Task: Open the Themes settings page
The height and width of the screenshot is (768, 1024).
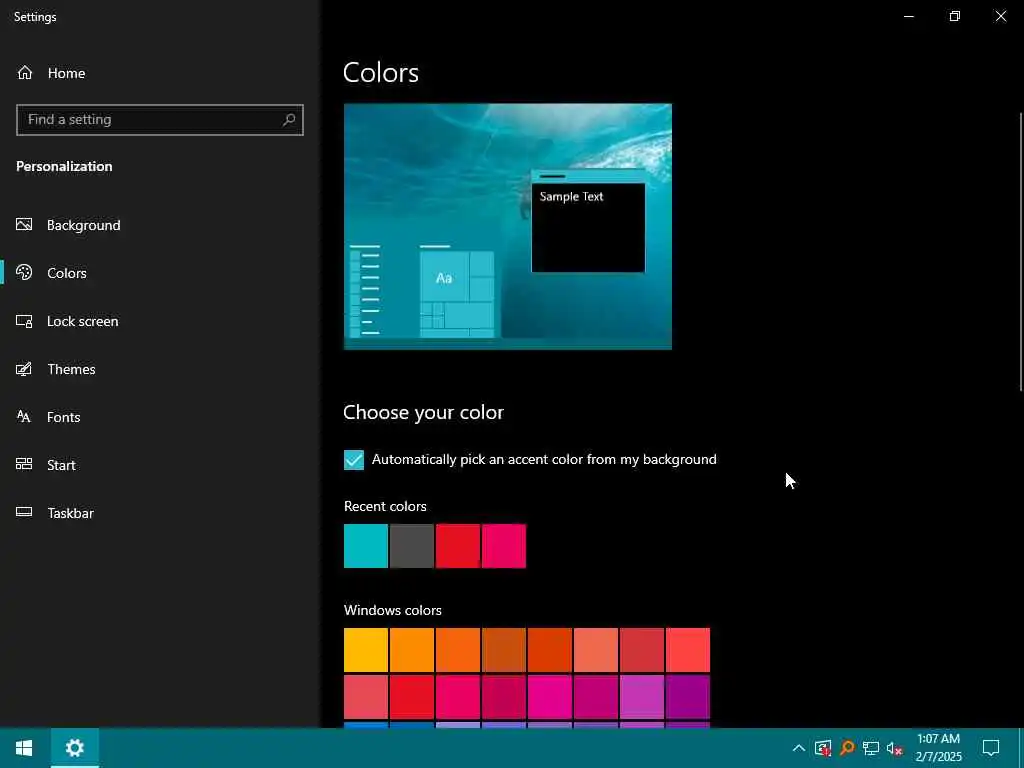Action: point(56,369)
